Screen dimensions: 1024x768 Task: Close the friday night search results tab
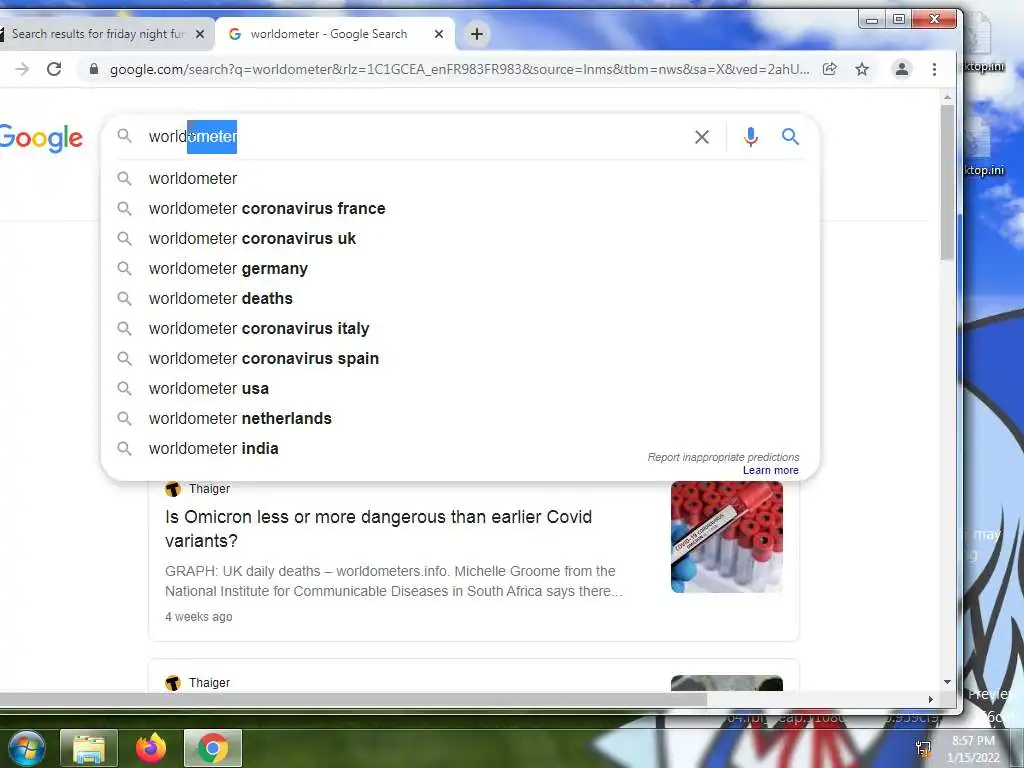(200, 34)
